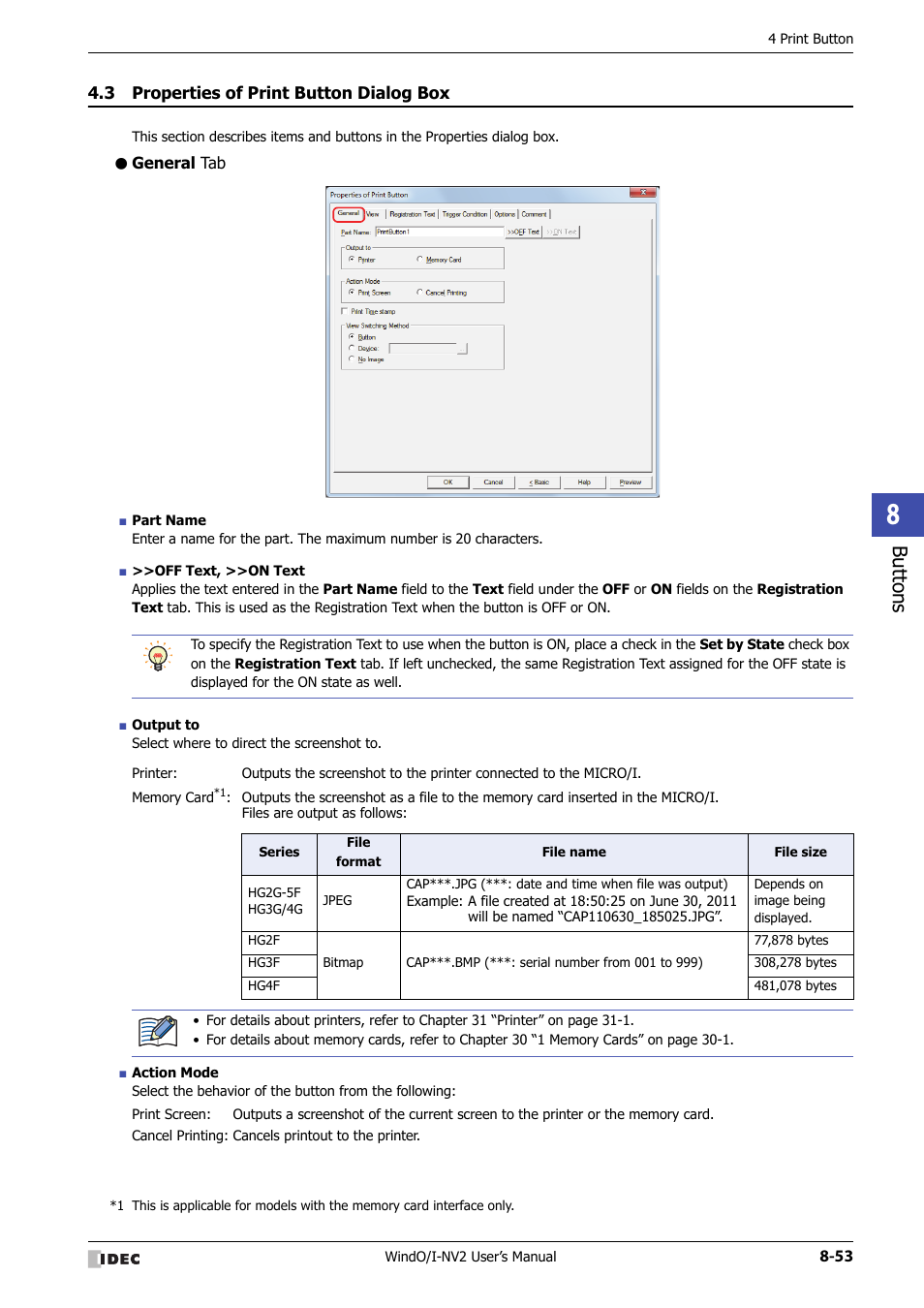The width and height of the screenshot is (924, 1308).
Task: Click the IDEC logo in footer
Action: [114, 1259]
